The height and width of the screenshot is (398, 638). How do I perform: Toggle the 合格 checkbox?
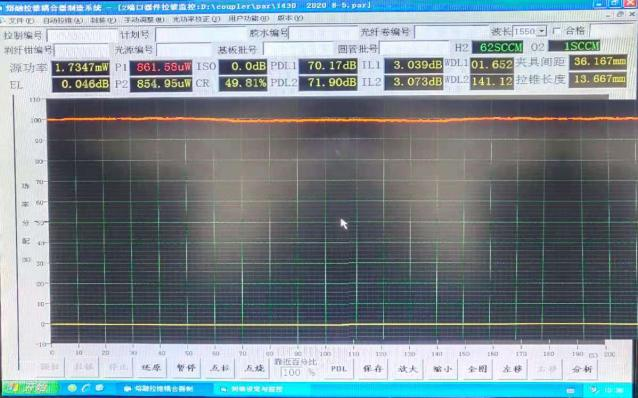pos(556,31)
